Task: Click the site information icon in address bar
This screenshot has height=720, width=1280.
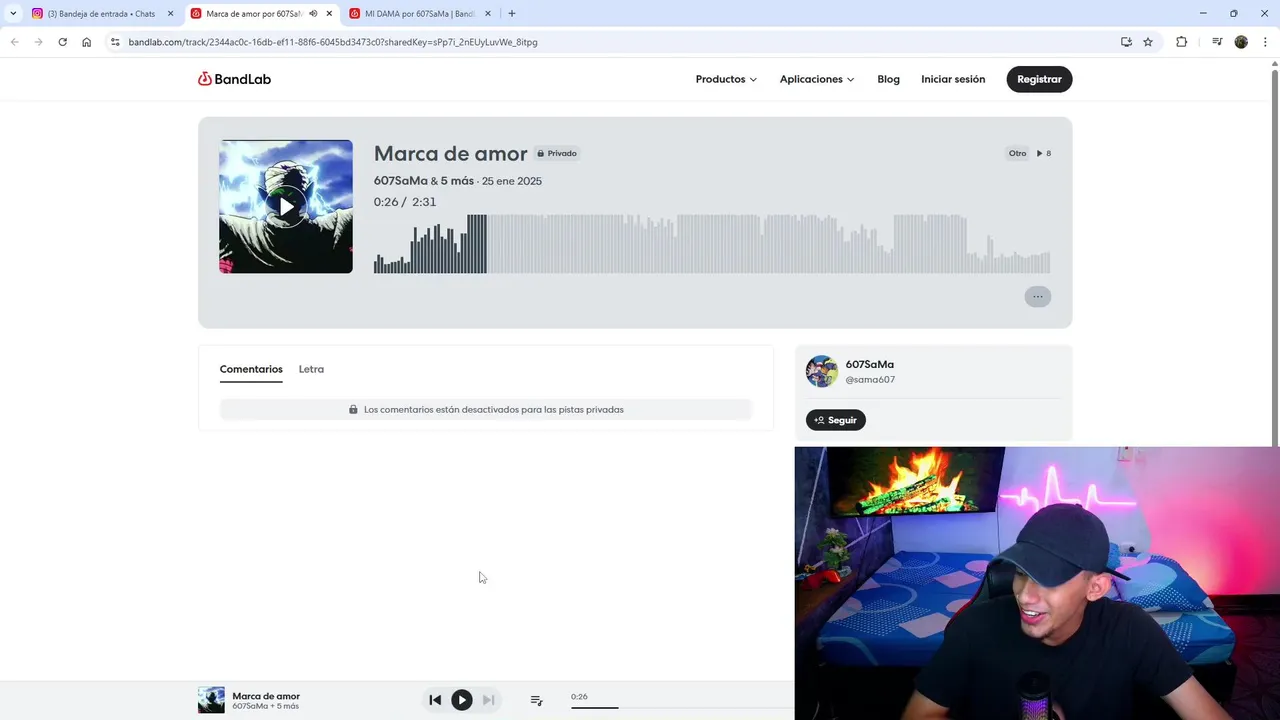Action: pyautogui.click(x=115, y=42)
